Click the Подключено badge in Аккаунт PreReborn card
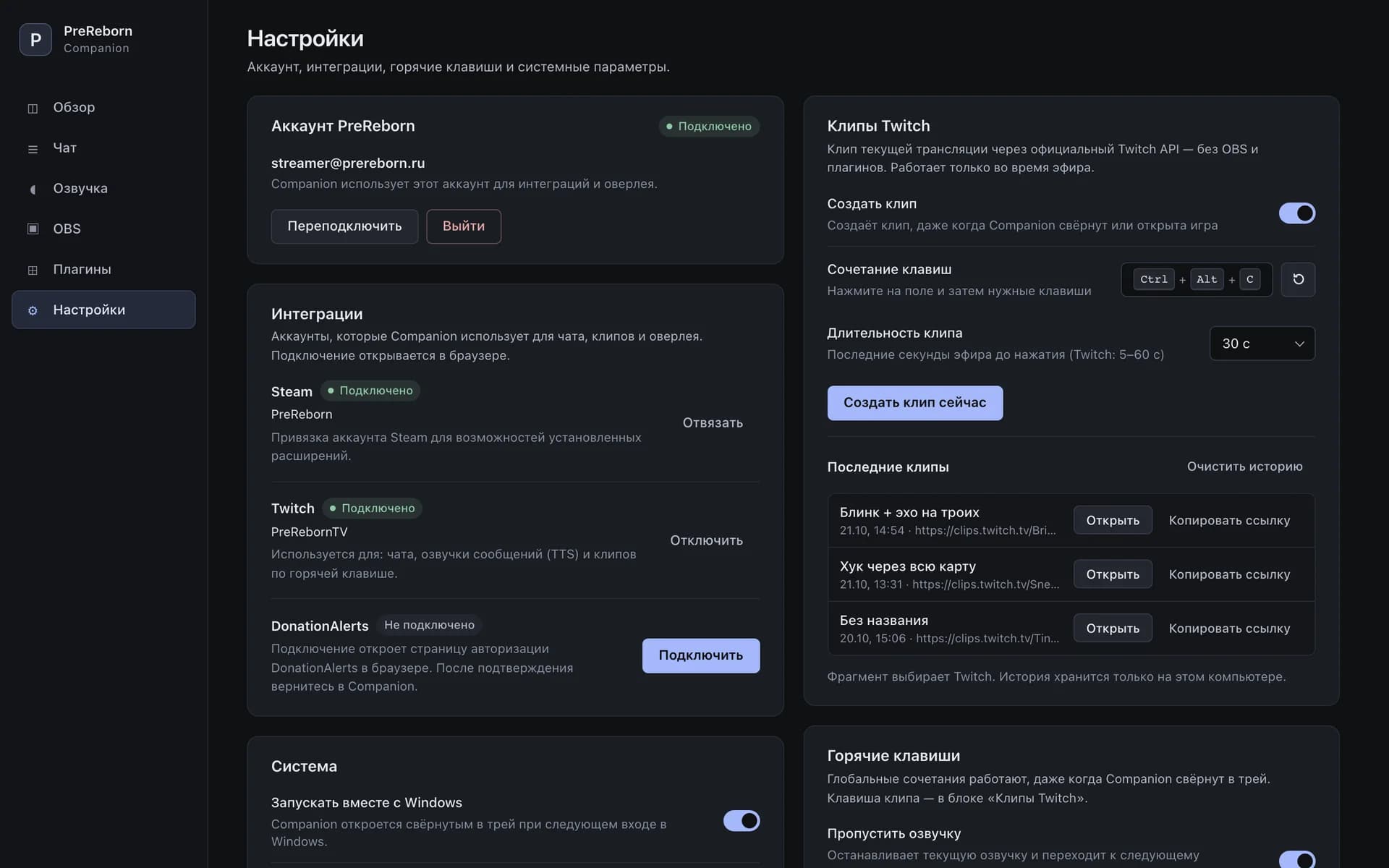 pyautogui.click(x=709, y=127)
